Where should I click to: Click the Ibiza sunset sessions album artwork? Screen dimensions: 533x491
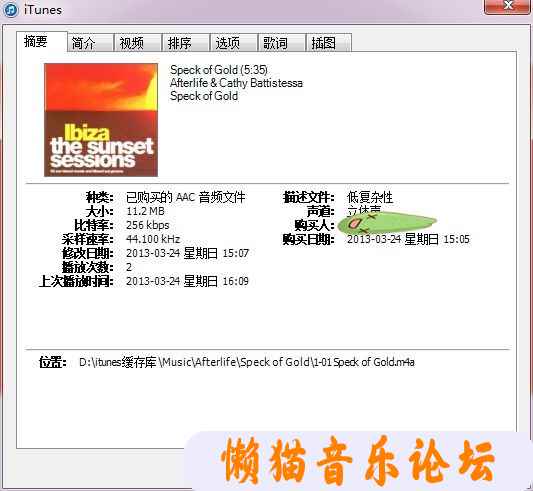click(101, 120)
